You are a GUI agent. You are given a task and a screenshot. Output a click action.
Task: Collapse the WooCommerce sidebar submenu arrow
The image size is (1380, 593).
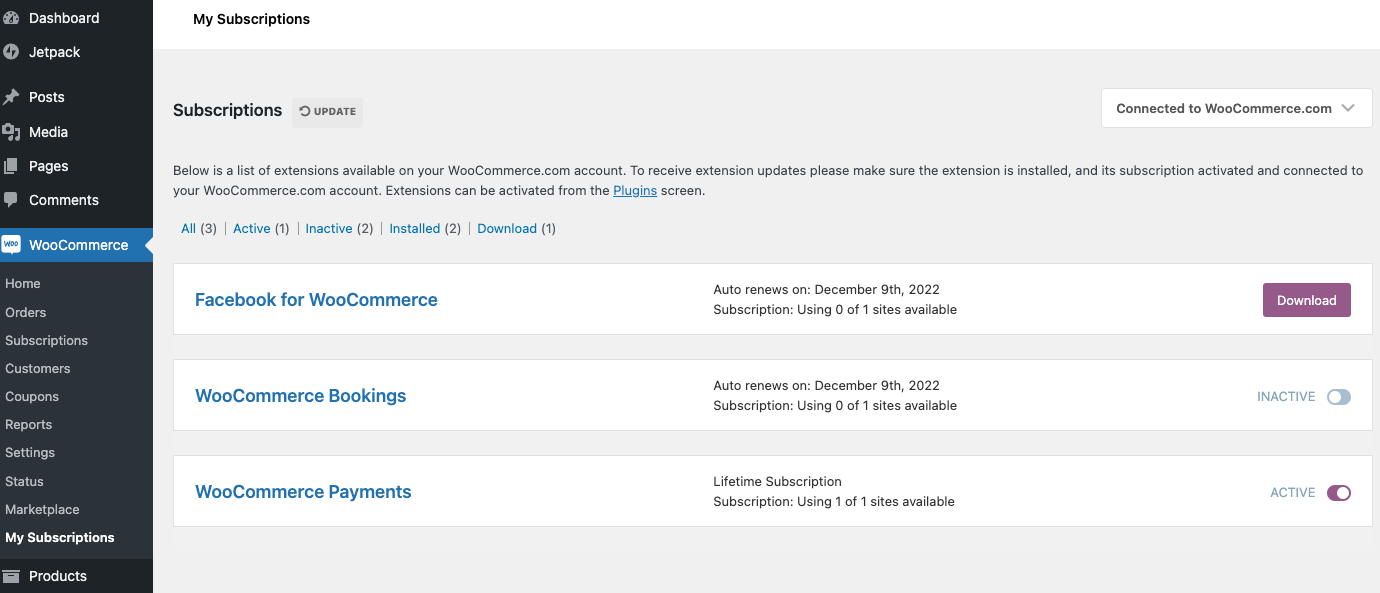point(149,244)
